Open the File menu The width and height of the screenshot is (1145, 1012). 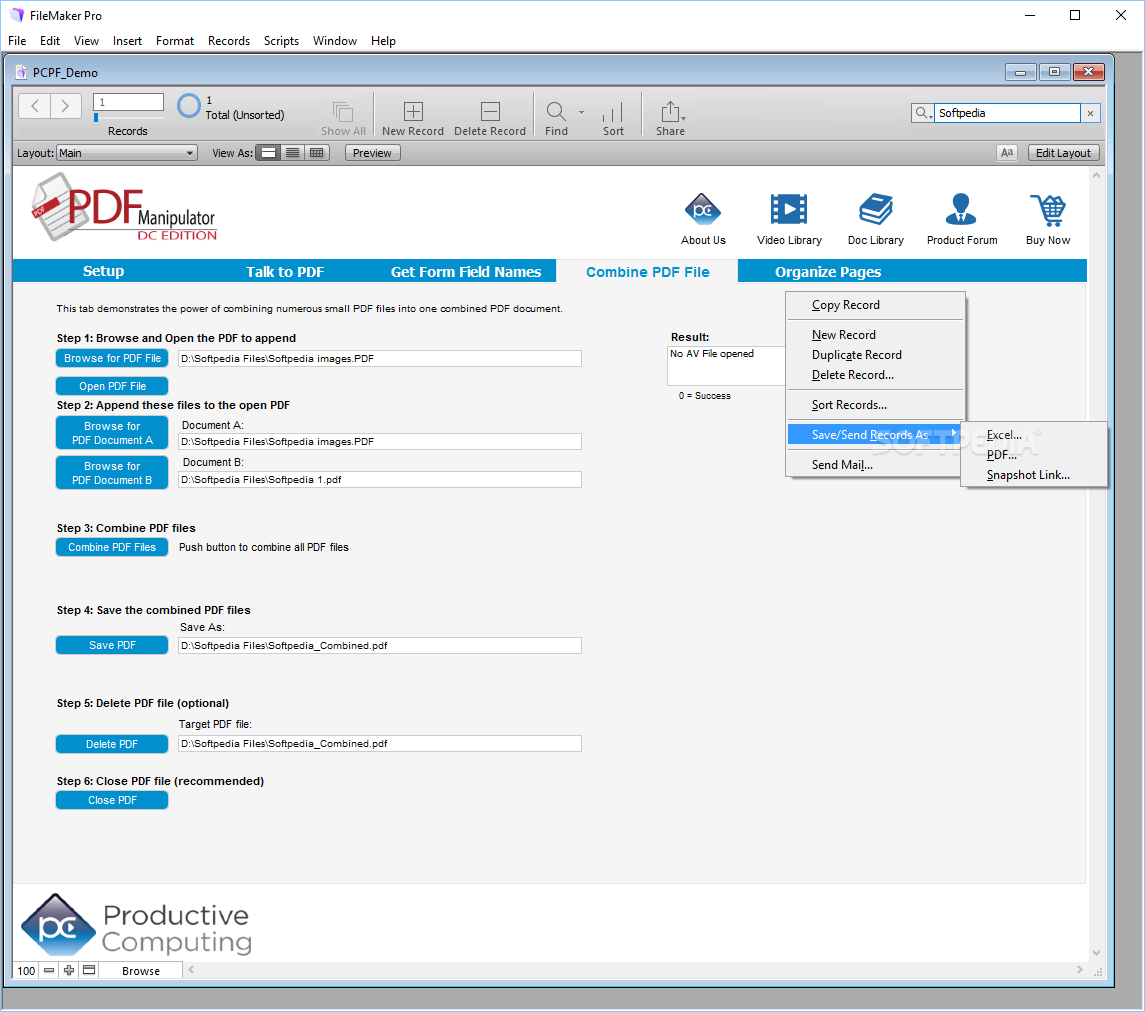click(17, 41)
